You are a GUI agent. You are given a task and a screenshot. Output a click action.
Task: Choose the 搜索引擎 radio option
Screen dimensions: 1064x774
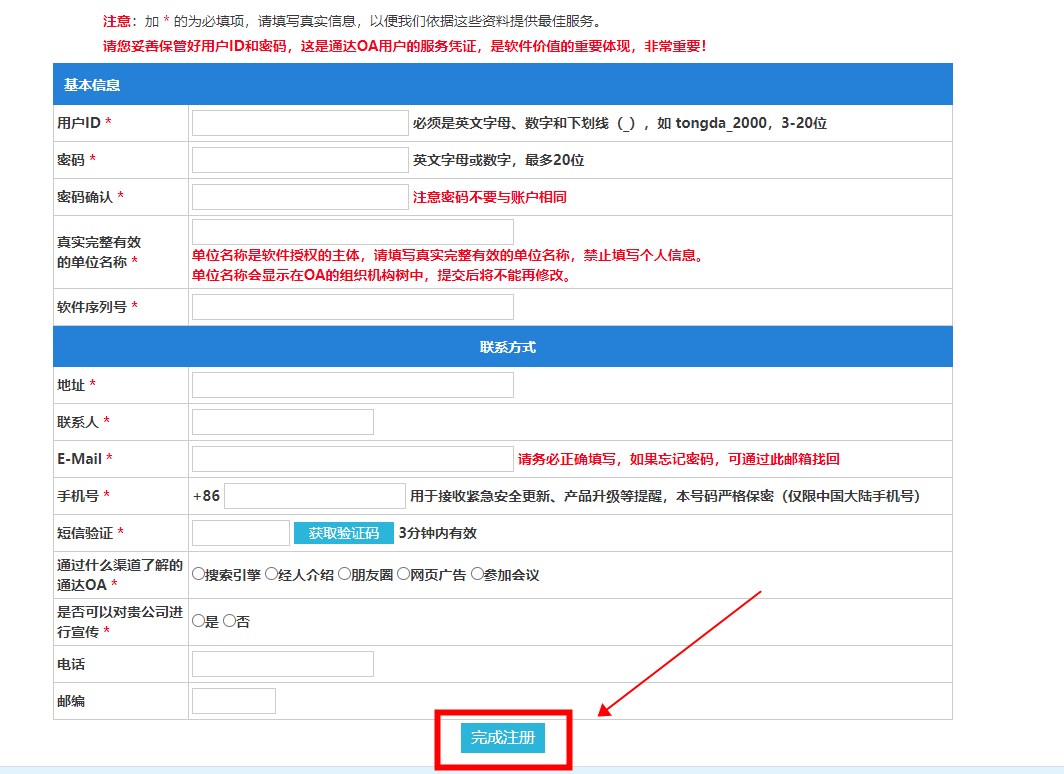(x=198, y=574)
